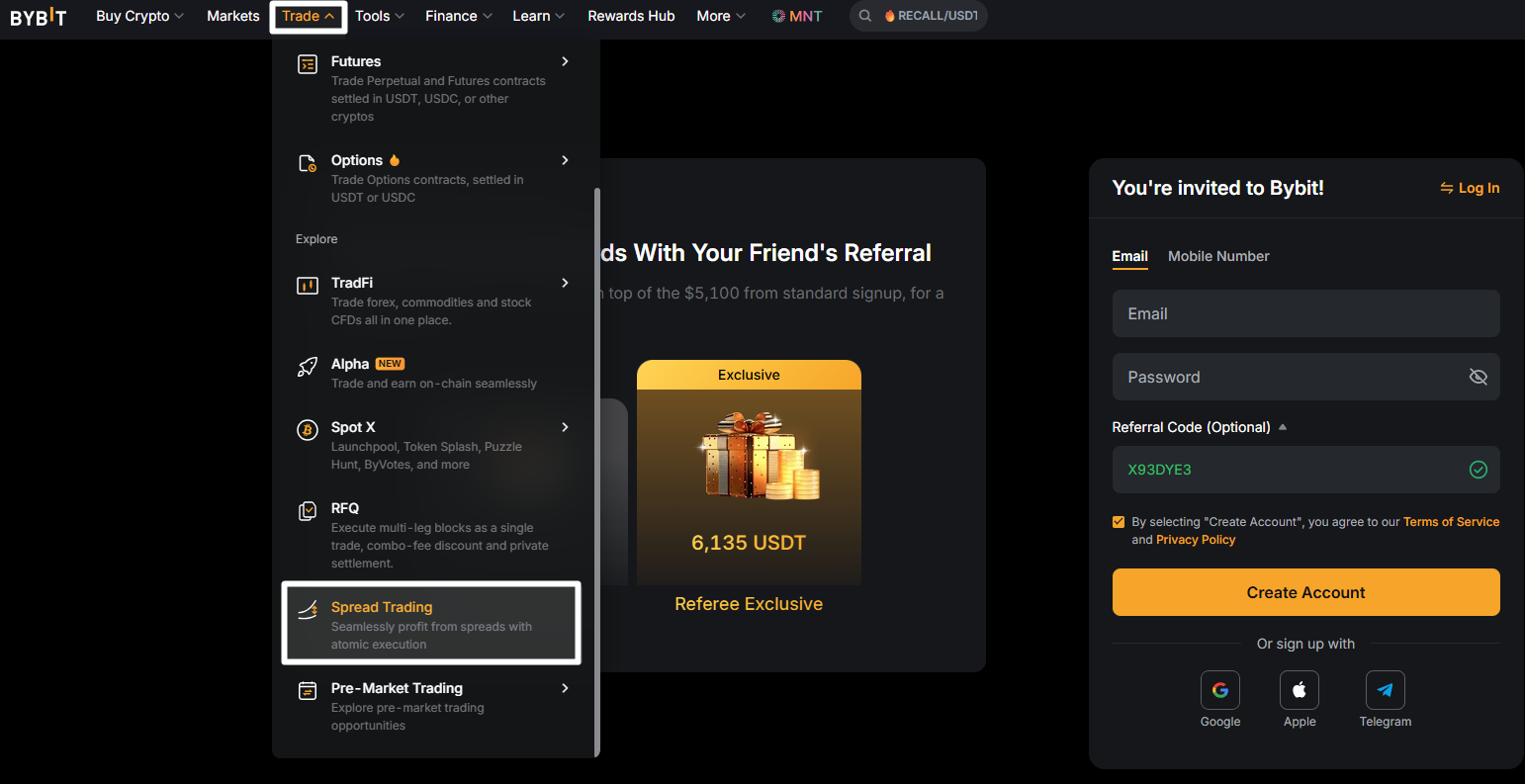
Task: Expand the Pre-Market Trading submenu arrow
Action: 565,688
